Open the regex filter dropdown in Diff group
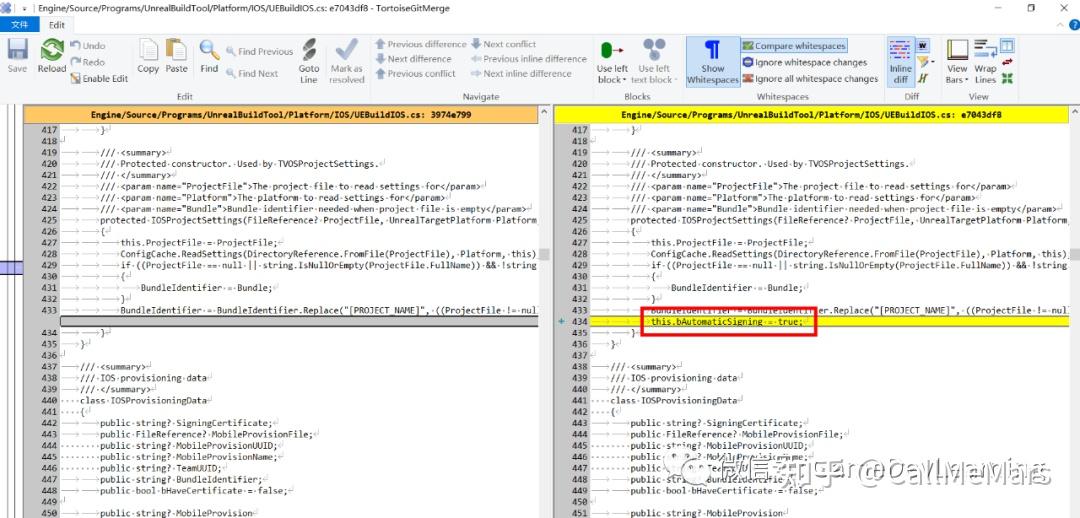 [x=924, y=62]
